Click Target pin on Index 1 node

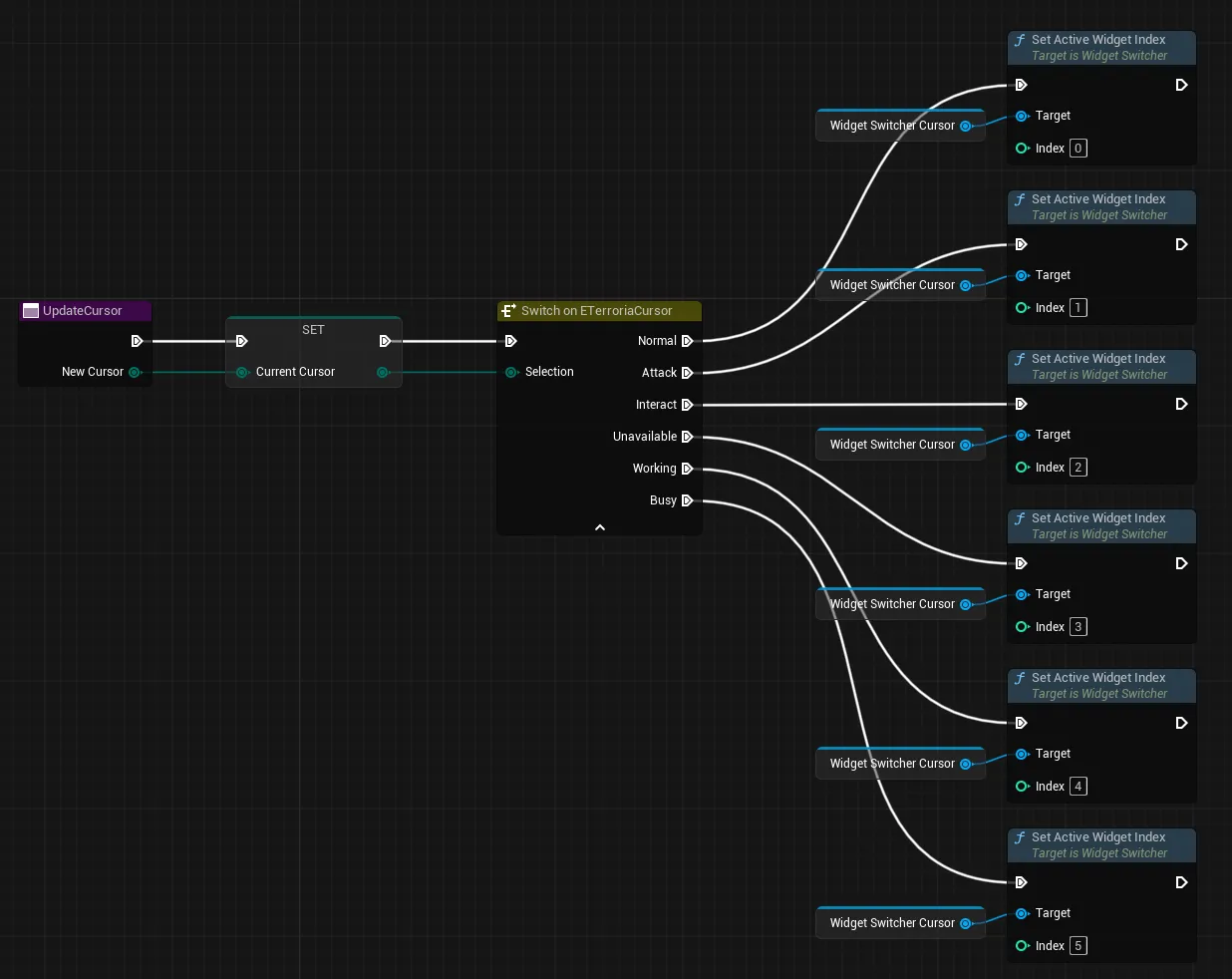1022,275
